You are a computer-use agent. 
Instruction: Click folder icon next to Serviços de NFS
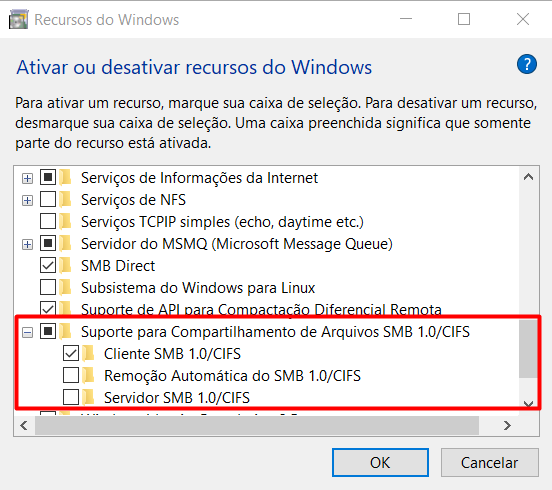click(x=65, y=200)
